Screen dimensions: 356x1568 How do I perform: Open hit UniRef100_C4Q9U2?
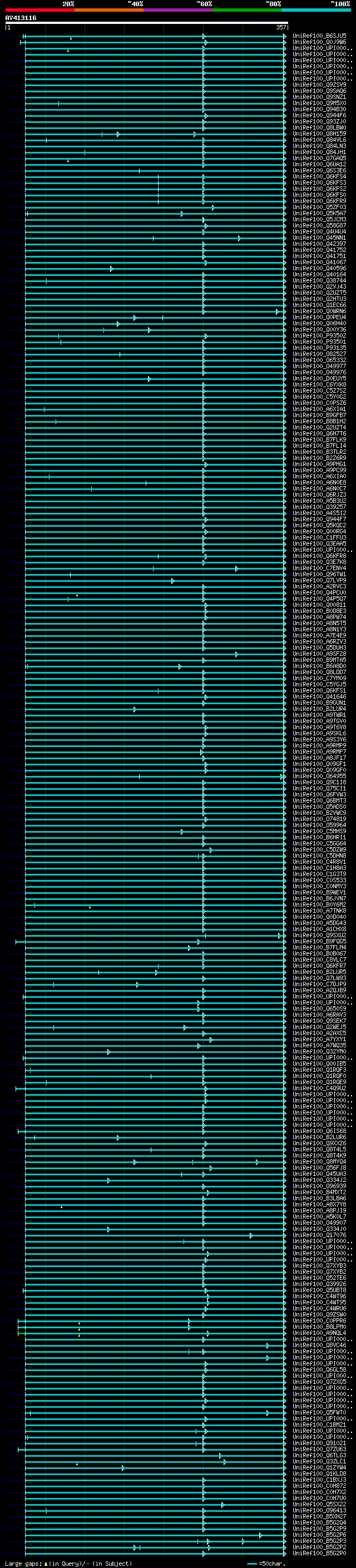coord(319,1089)
